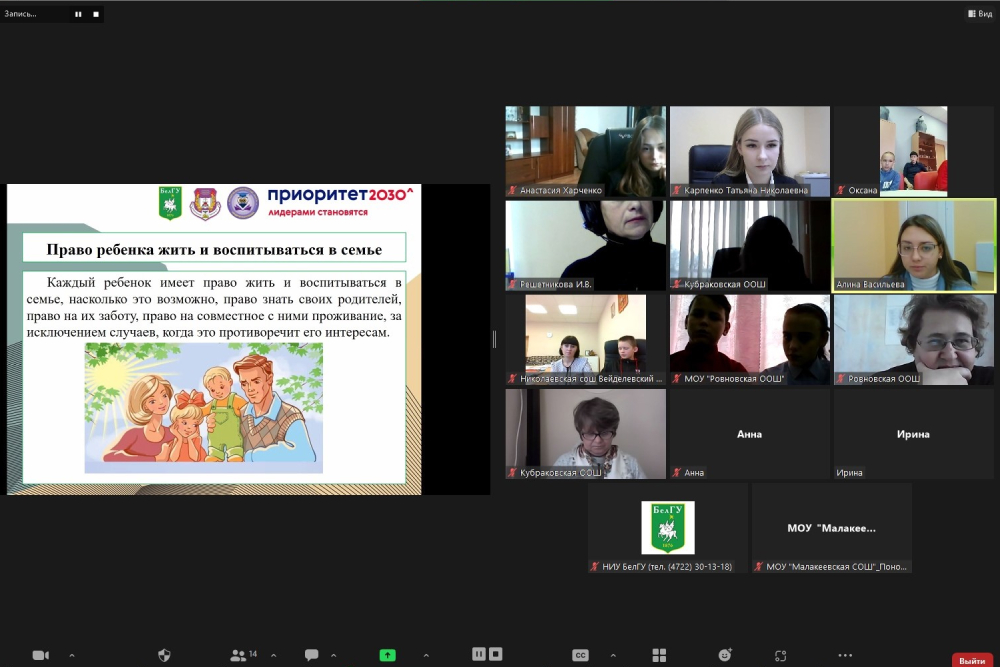The height and width of the screenshot is (667, 1000).
Task: Open the Вид view menu
Action: tap(978, 14)
